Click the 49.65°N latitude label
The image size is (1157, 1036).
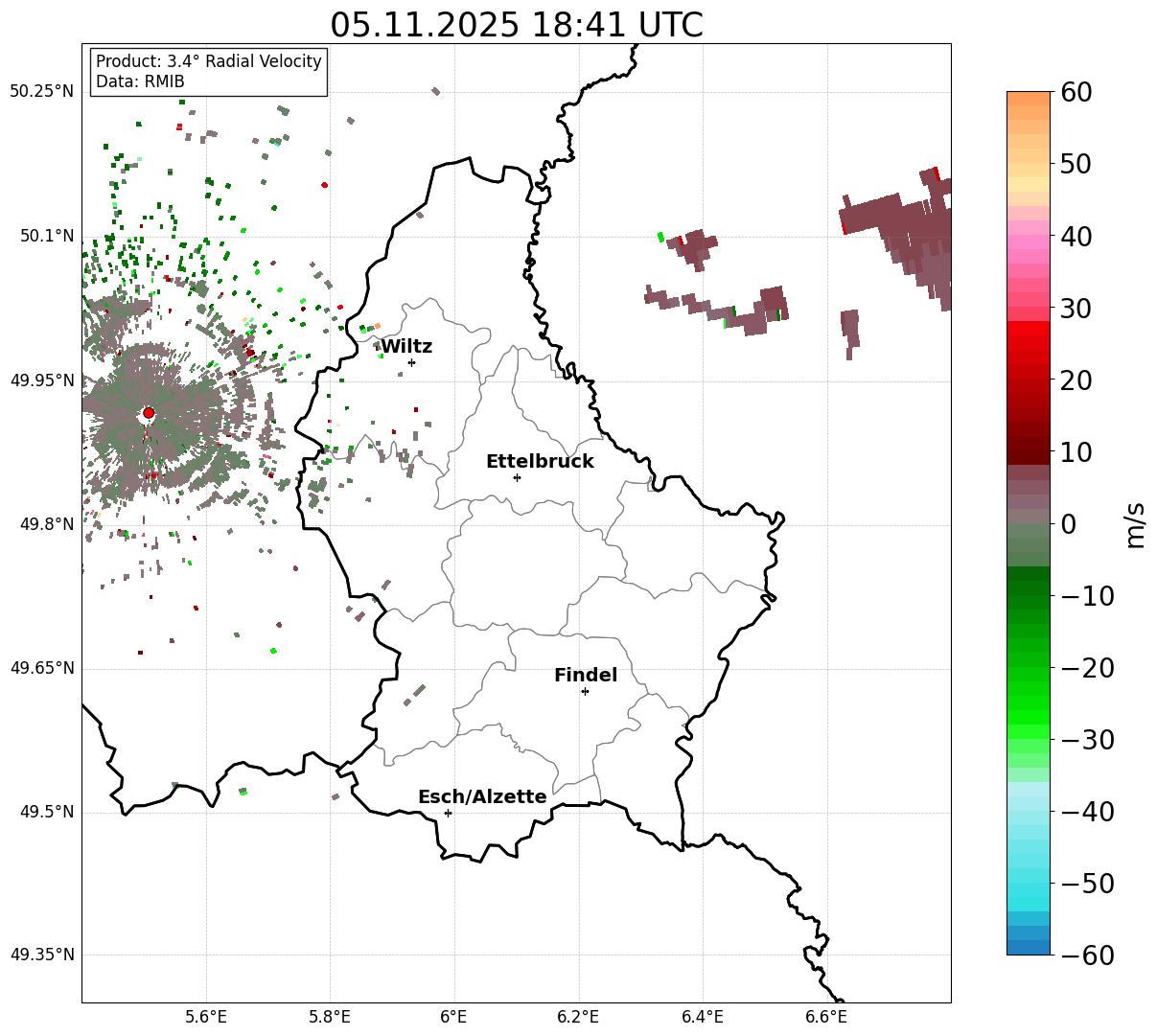[41, 668]
